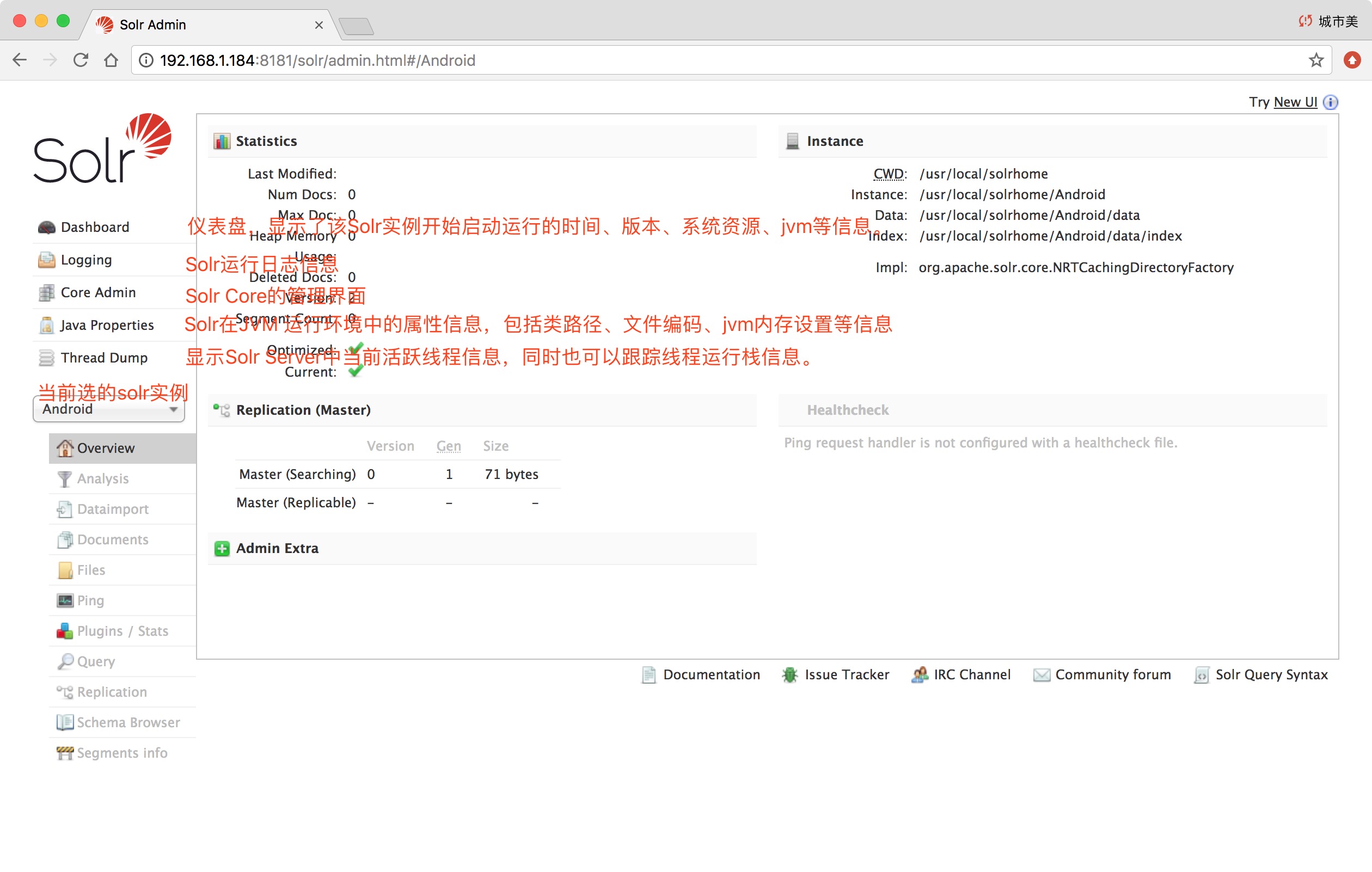Click the New UI link

[1295, 102]
